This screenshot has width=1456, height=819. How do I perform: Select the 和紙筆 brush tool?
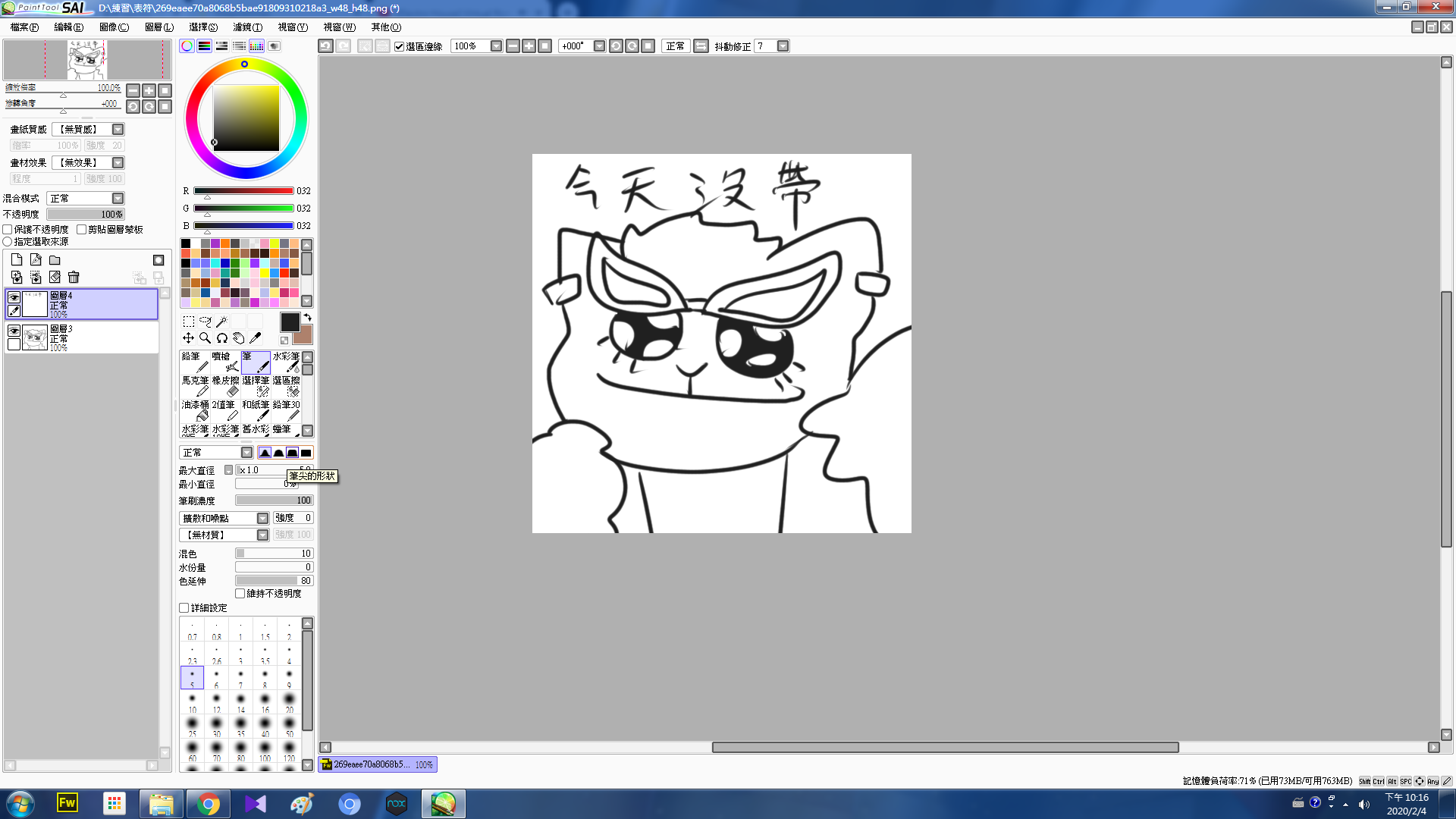pyautogui.click(x=256, y=410)
